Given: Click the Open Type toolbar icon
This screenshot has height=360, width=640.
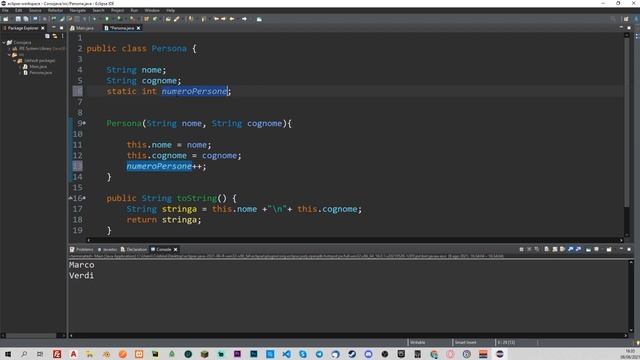Looking at the screenshot, I should click(168, 19).
